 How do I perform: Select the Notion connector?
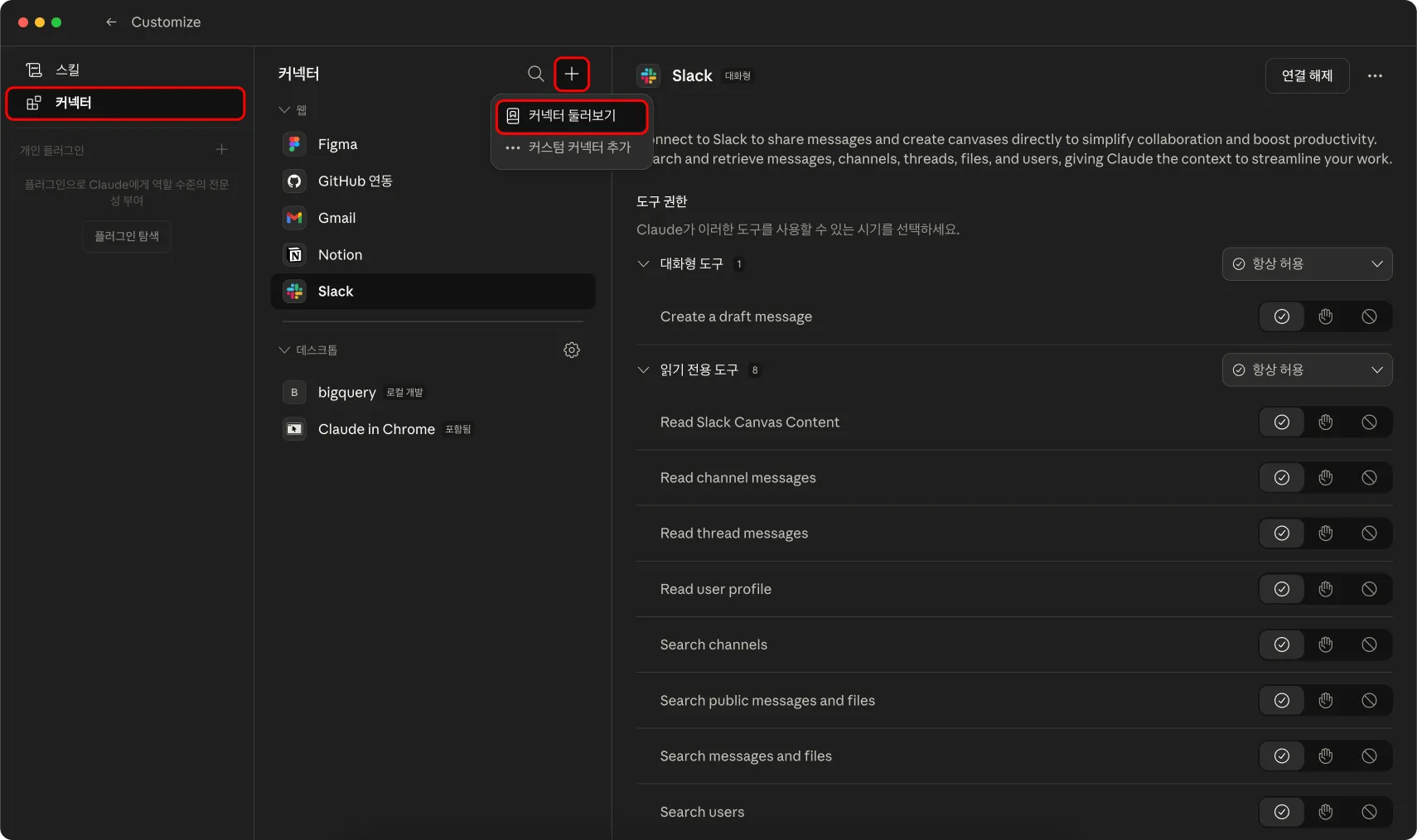[x=433, y=254]
